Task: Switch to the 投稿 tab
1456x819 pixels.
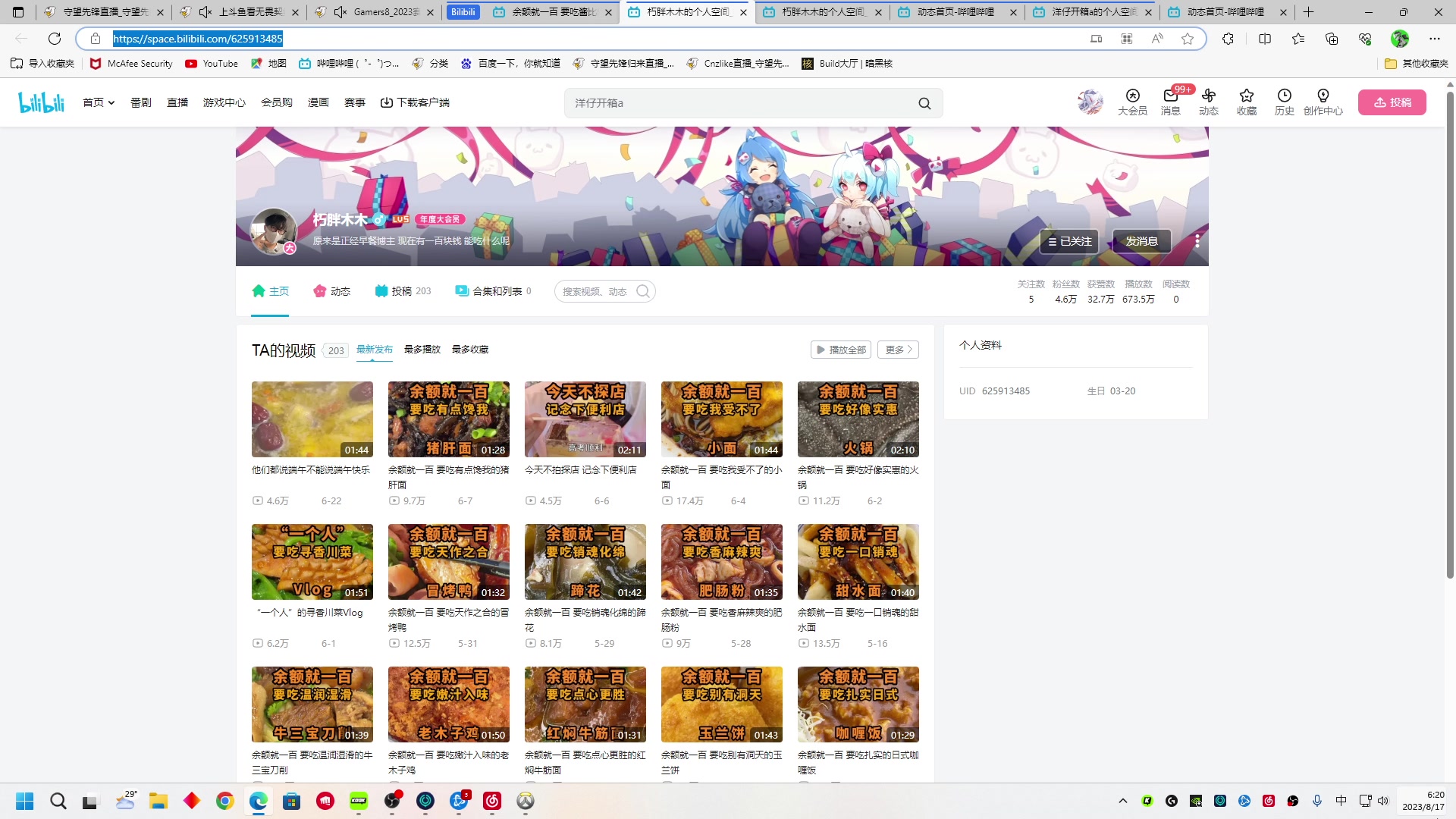Action: tap(403, 291)
